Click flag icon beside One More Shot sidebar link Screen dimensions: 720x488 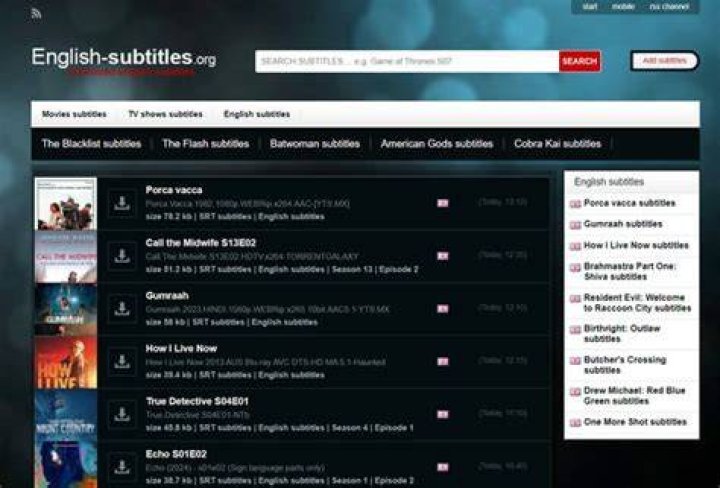point(575,423)
